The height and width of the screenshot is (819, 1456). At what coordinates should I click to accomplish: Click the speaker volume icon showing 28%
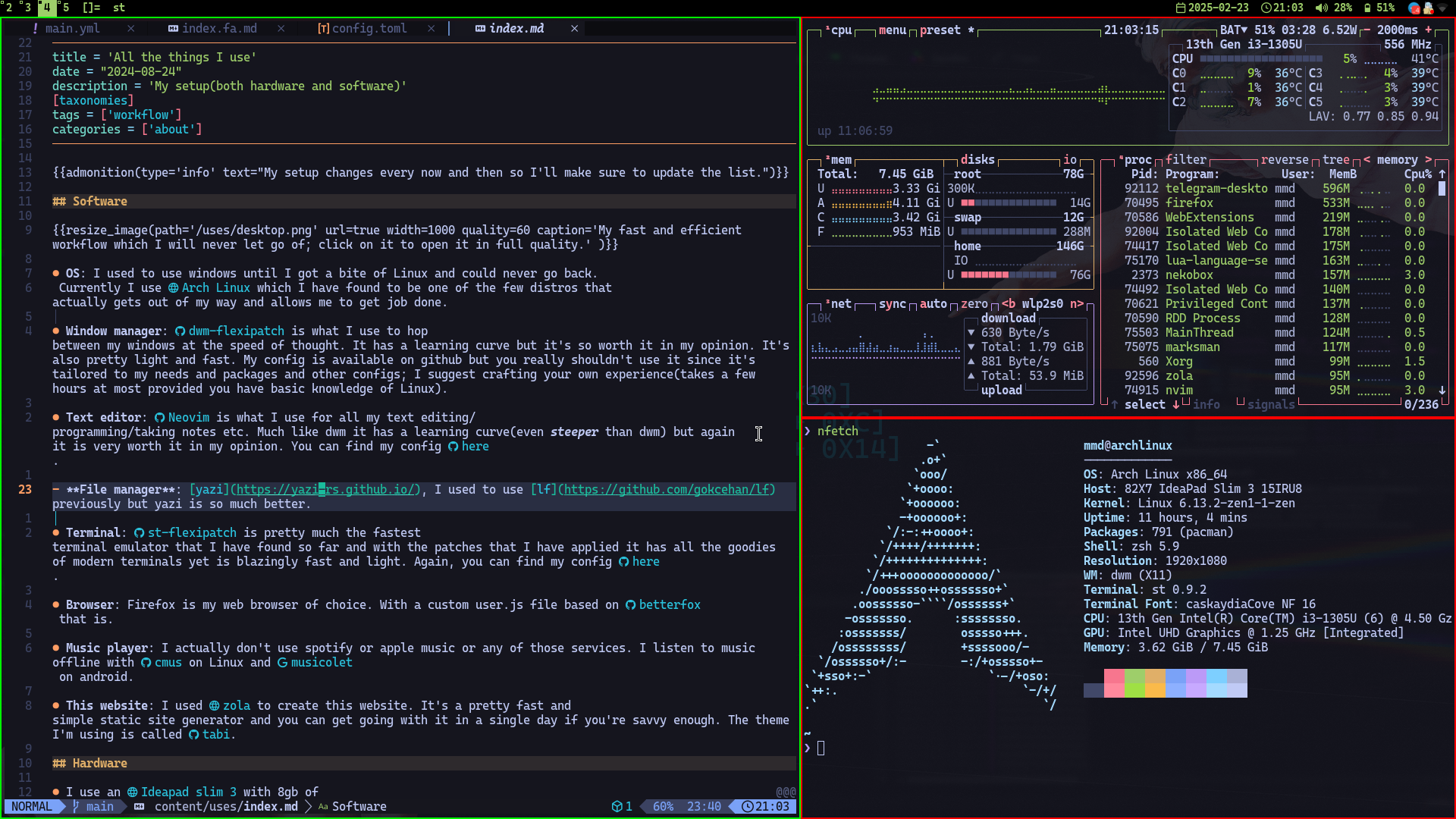[1322, 8]
